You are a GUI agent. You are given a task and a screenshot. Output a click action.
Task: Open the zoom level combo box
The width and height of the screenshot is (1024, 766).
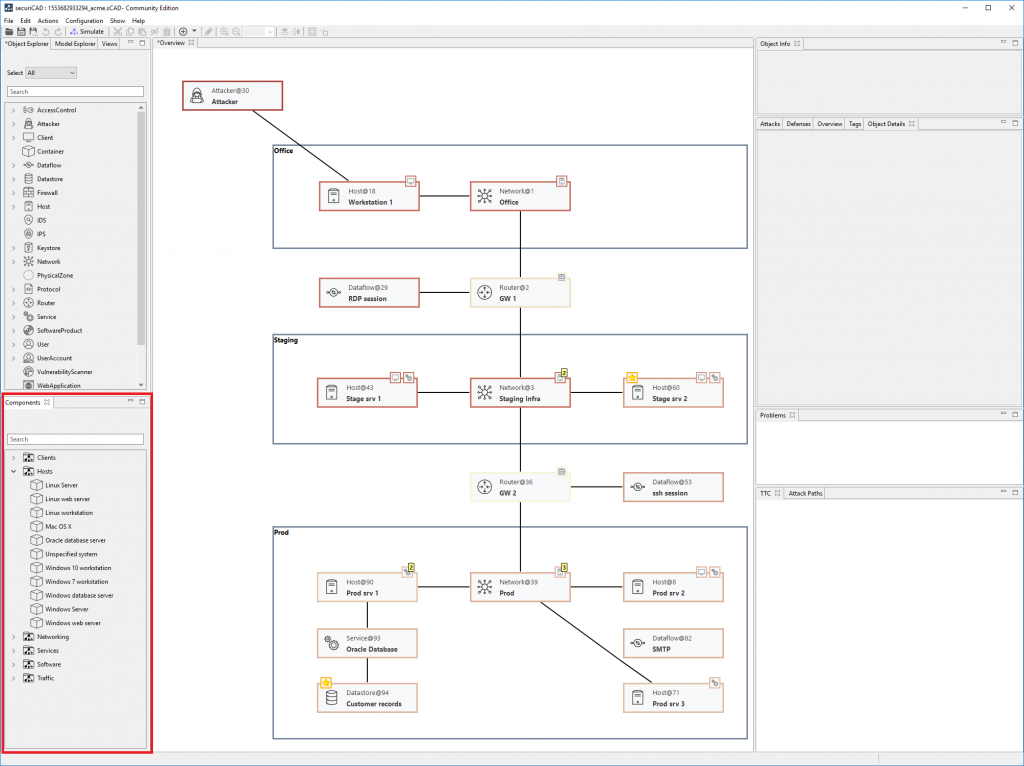[x=259, y=31]
